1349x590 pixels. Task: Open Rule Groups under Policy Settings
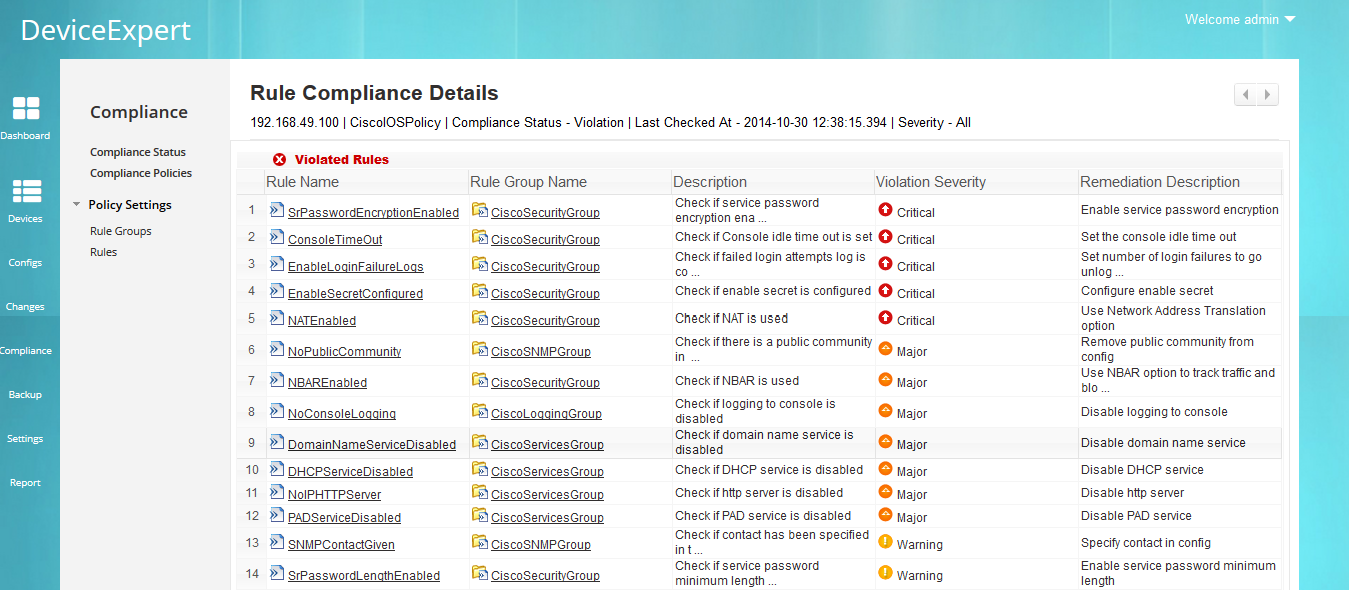tap(121, 231)
